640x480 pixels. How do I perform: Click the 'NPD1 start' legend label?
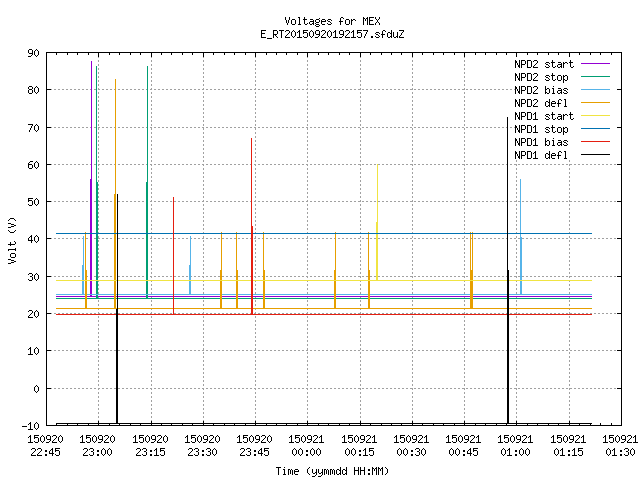[544, 116]
